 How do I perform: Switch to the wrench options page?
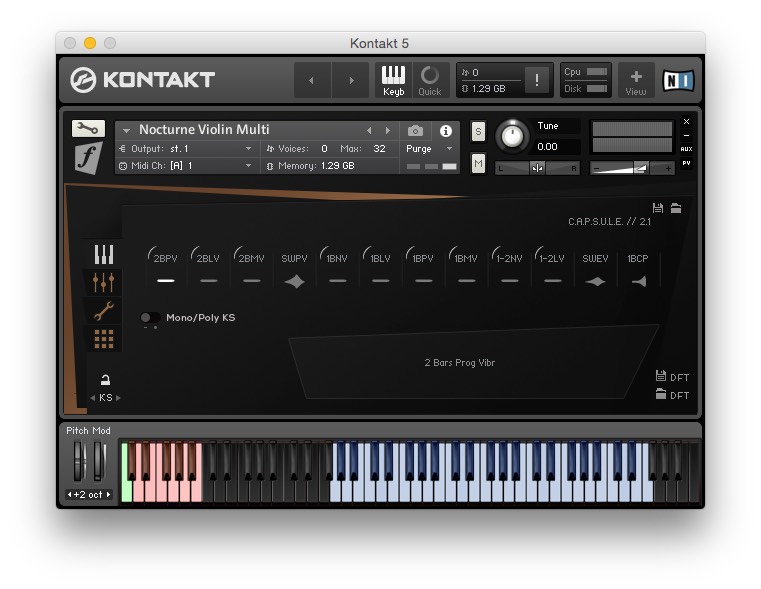pos(104,311)
